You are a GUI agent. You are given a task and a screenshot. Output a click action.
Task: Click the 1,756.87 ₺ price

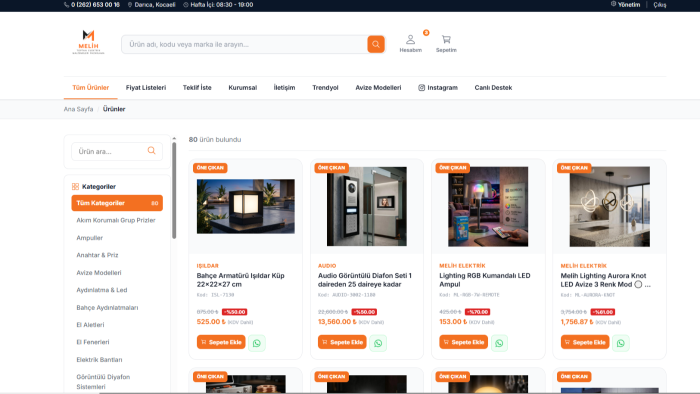click(x=577, y=322)
